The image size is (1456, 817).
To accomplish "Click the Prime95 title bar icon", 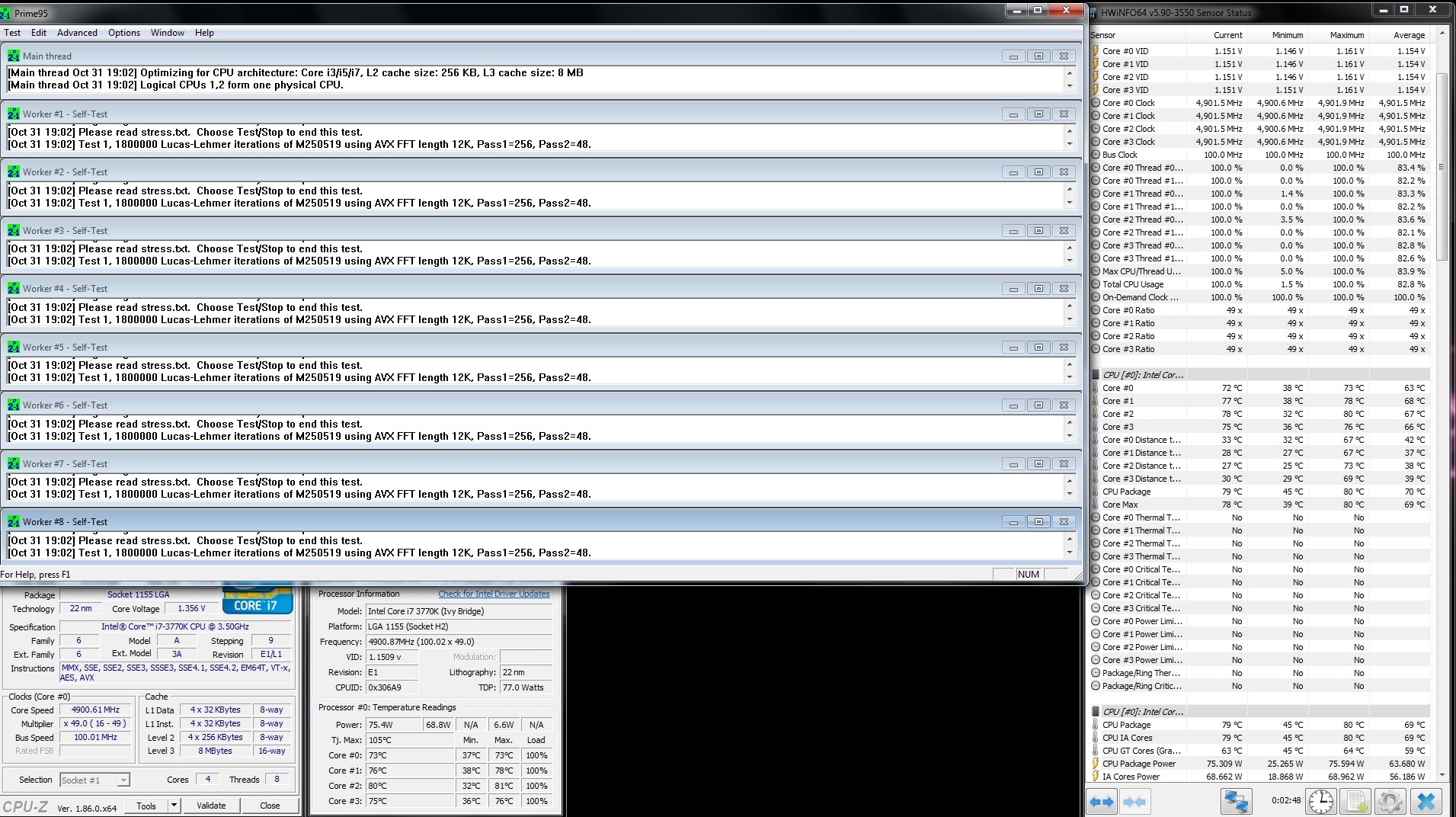I will point(6,13).
